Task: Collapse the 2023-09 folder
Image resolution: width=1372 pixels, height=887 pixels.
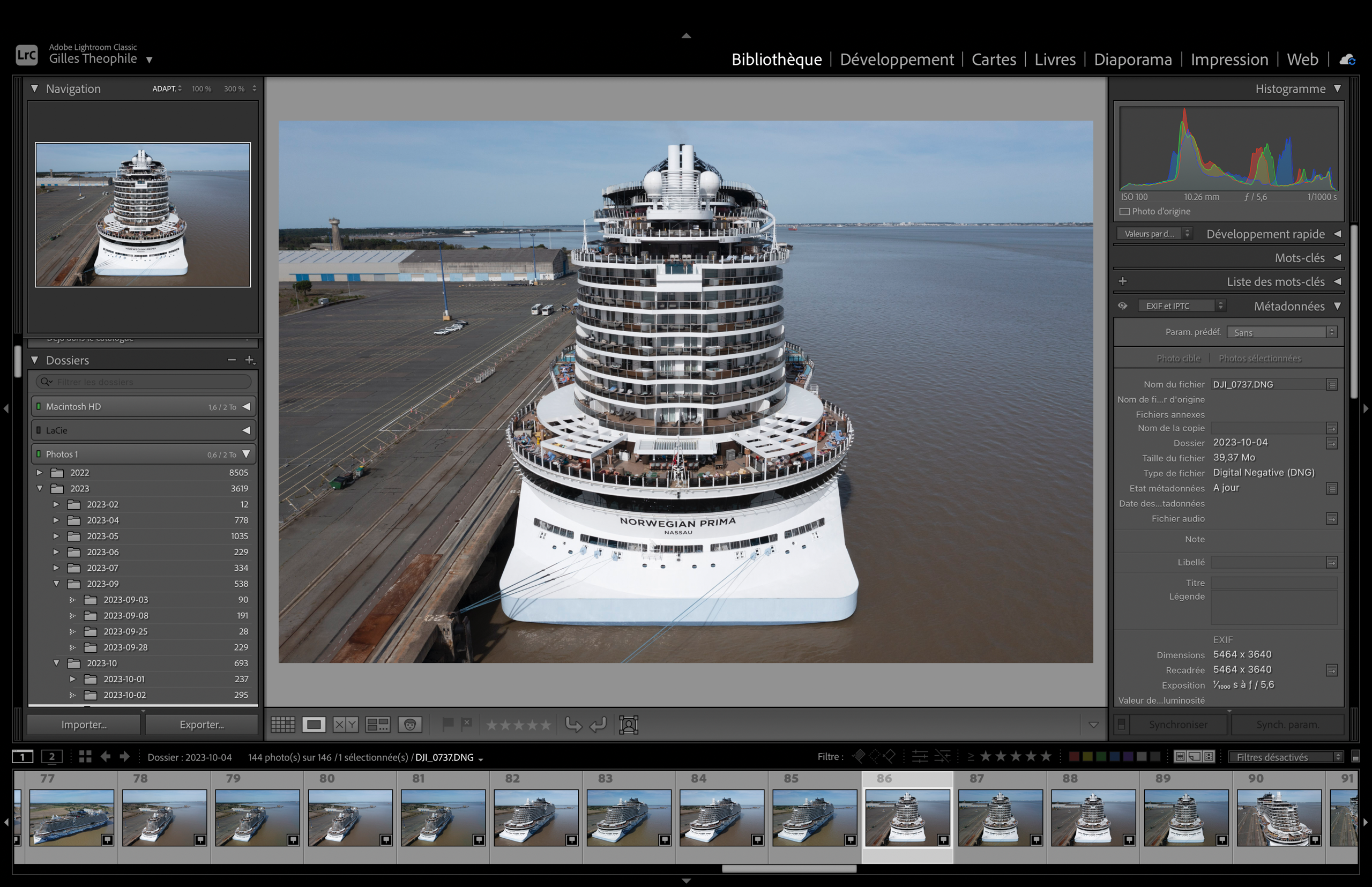Action: 56,584
